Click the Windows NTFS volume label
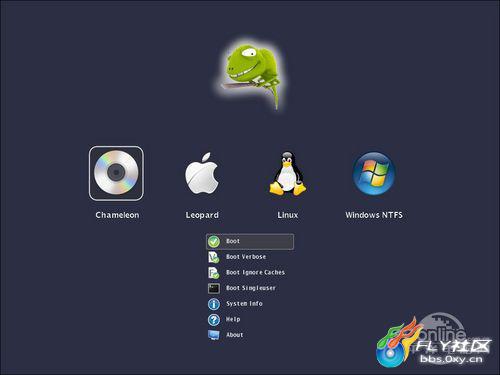This screenshot has height=375, width=500. coord(374,215)
